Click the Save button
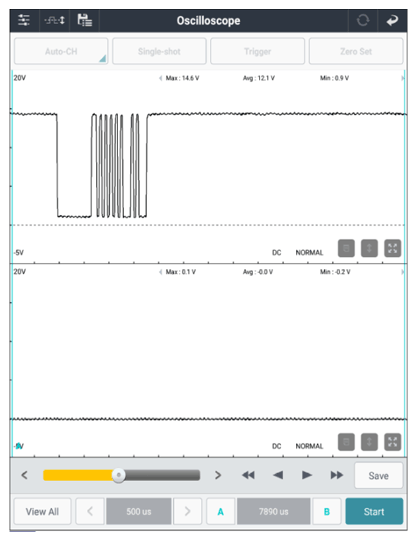The width and height of the screenshot is (417, 541). click(378, 476)
